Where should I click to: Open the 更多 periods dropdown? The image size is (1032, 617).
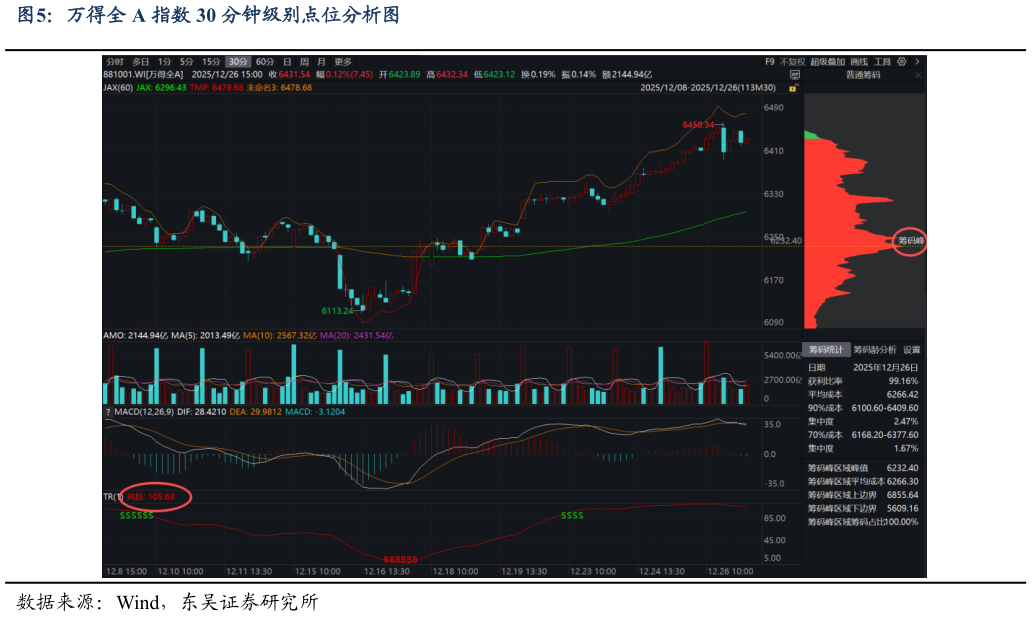tap(343, 61)
